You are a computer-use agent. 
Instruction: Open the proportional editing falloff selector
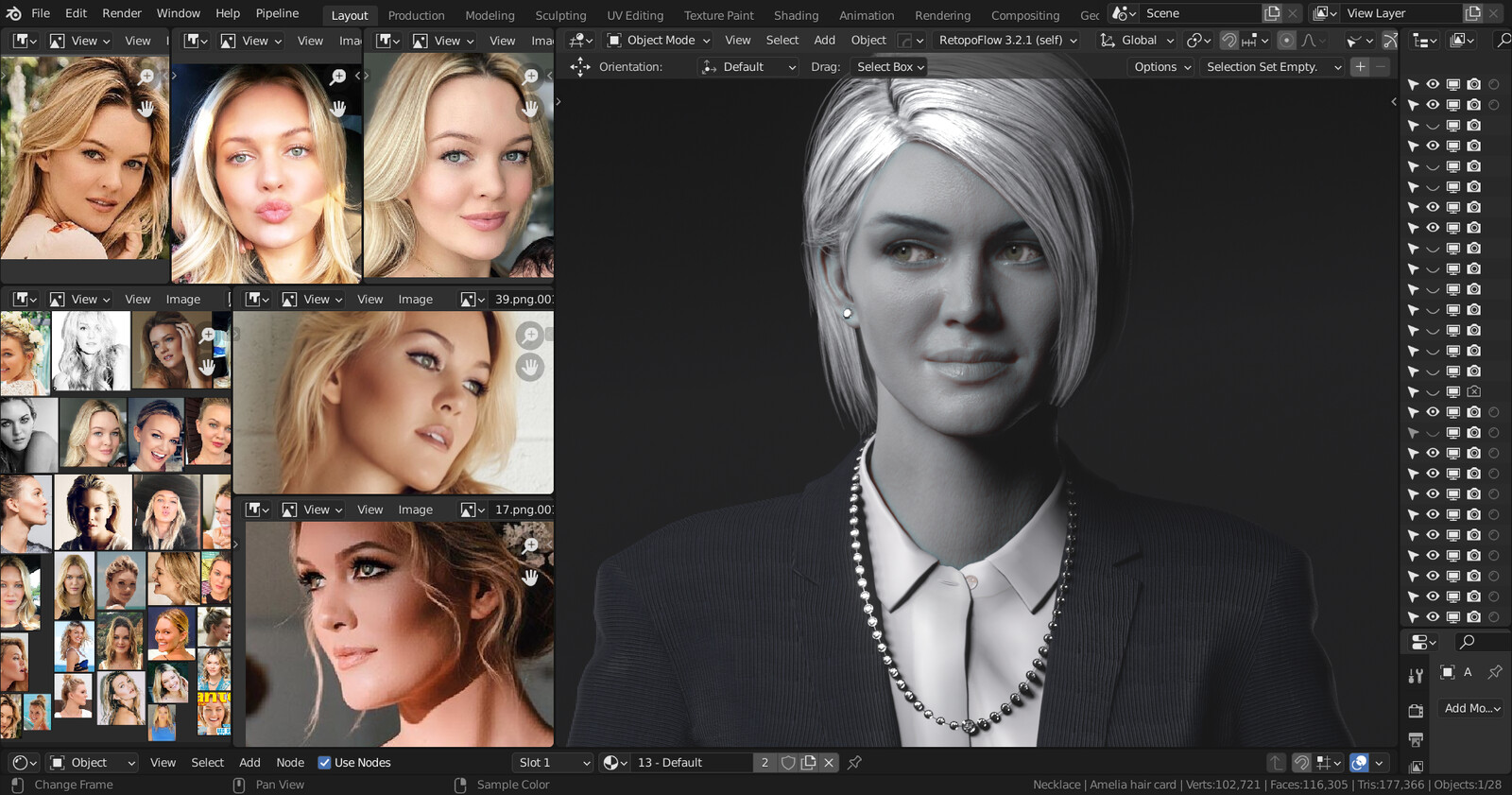coord(1313,41)
